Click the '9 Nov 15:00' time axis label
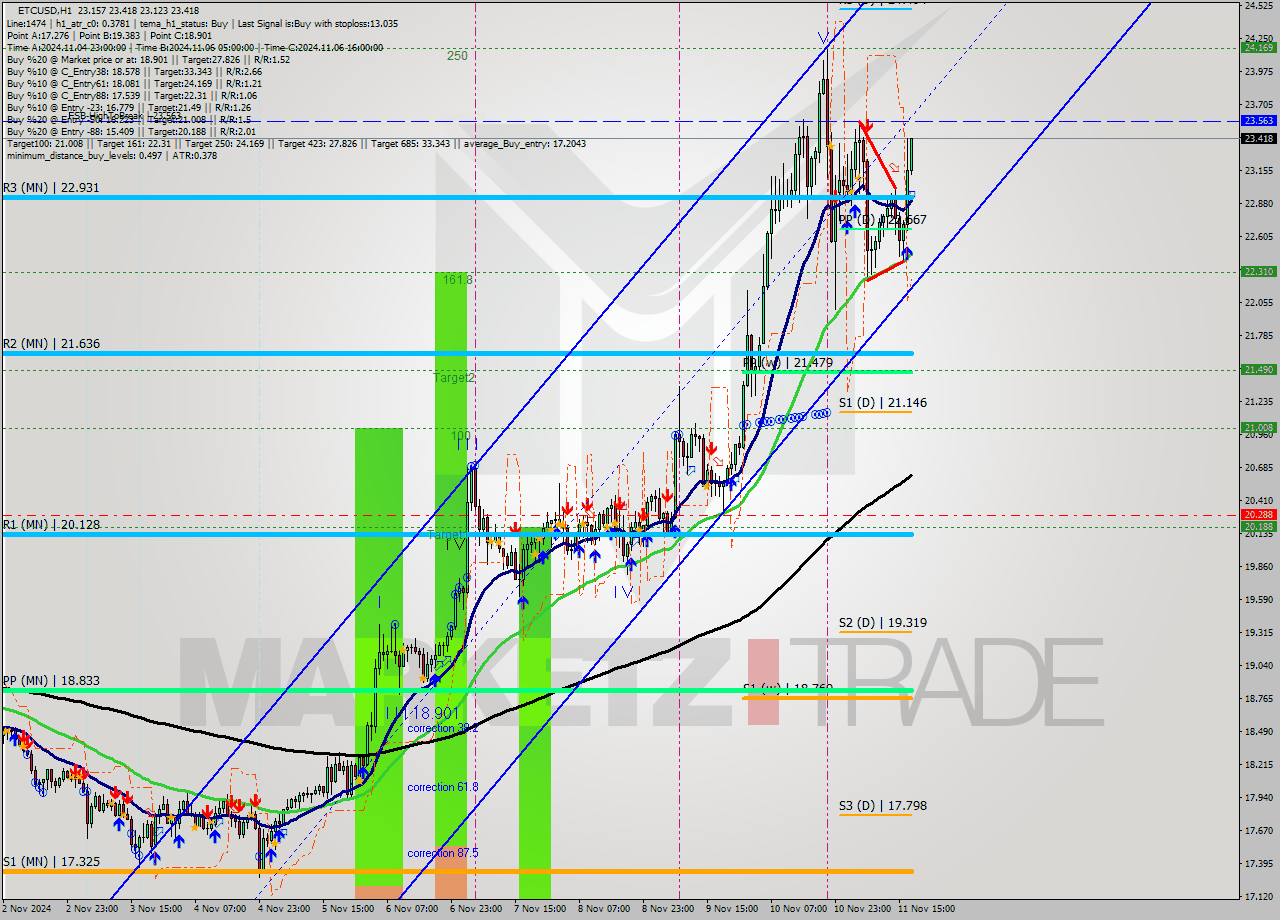The height and width of the screenshot is (920, 1280). point(733,909)
